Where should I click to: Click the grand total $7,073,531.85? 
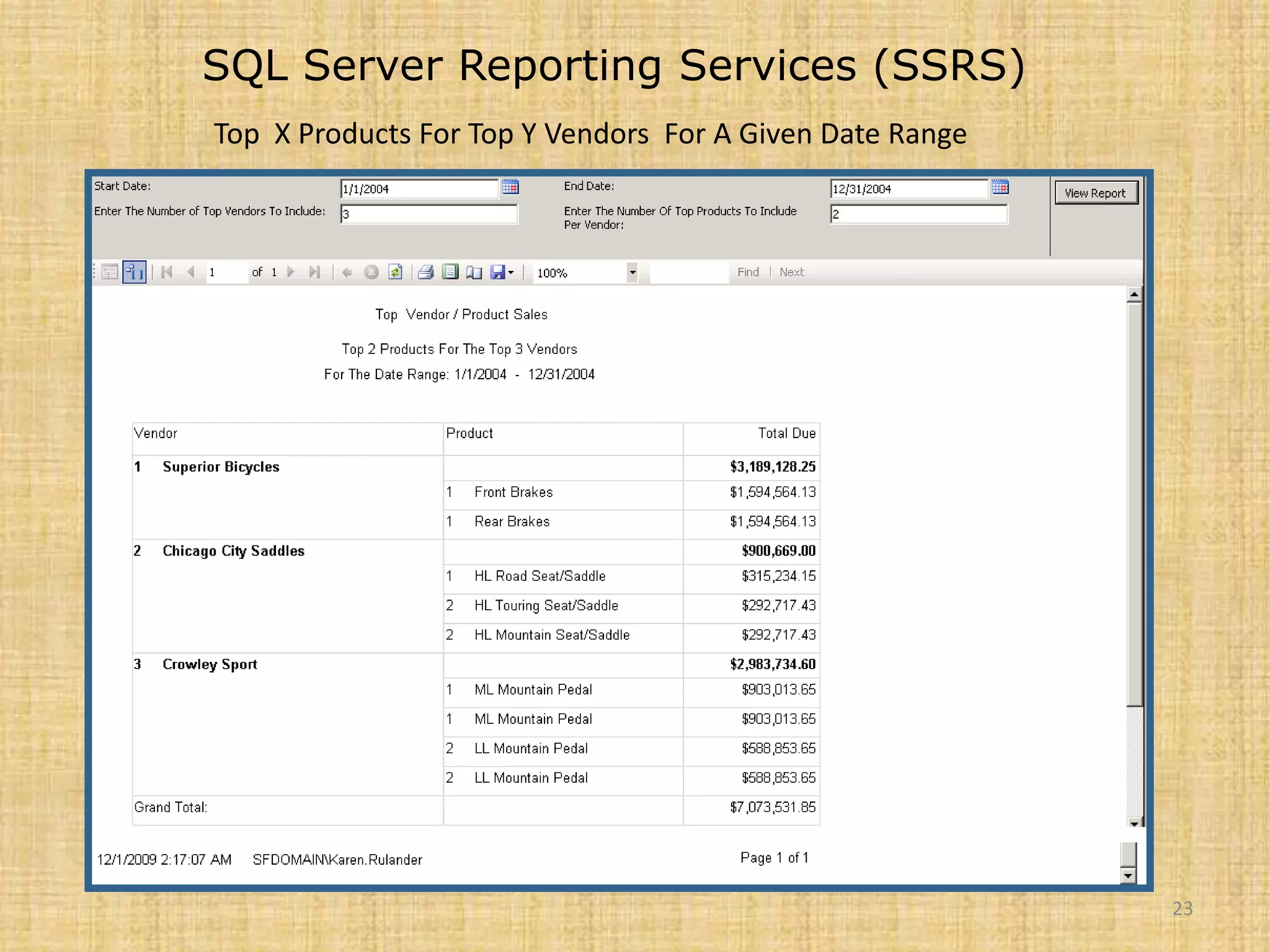point(773,808)
